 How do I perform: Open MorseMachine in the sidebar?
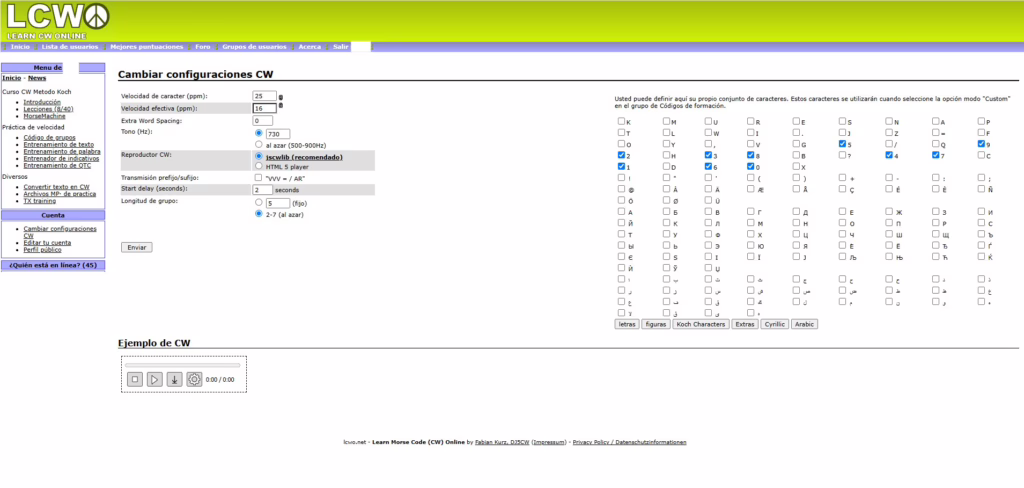click(x=44, y=116)
